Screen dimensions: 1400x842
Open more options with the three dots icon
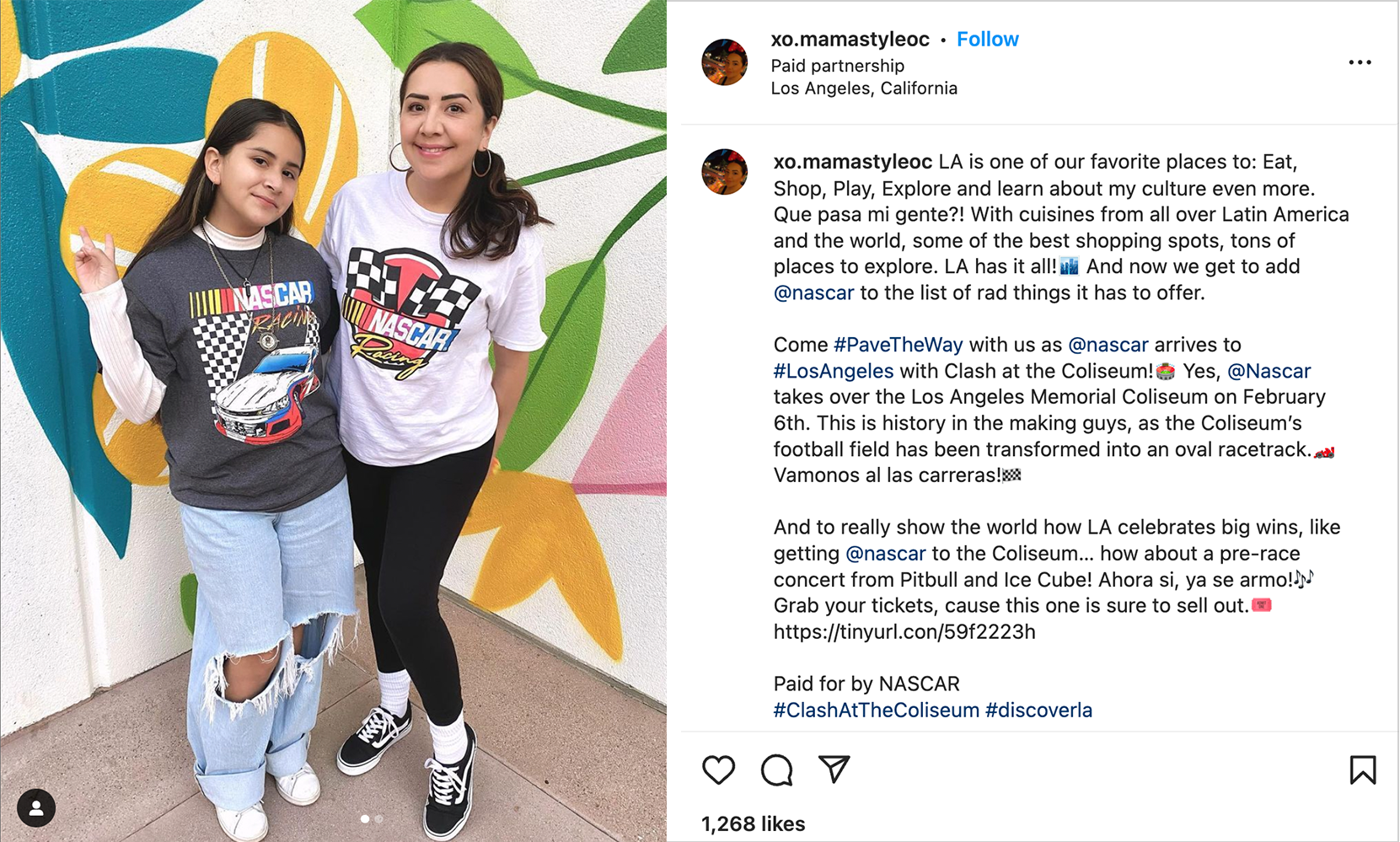pyautogui.click(x=1360, y=62)
